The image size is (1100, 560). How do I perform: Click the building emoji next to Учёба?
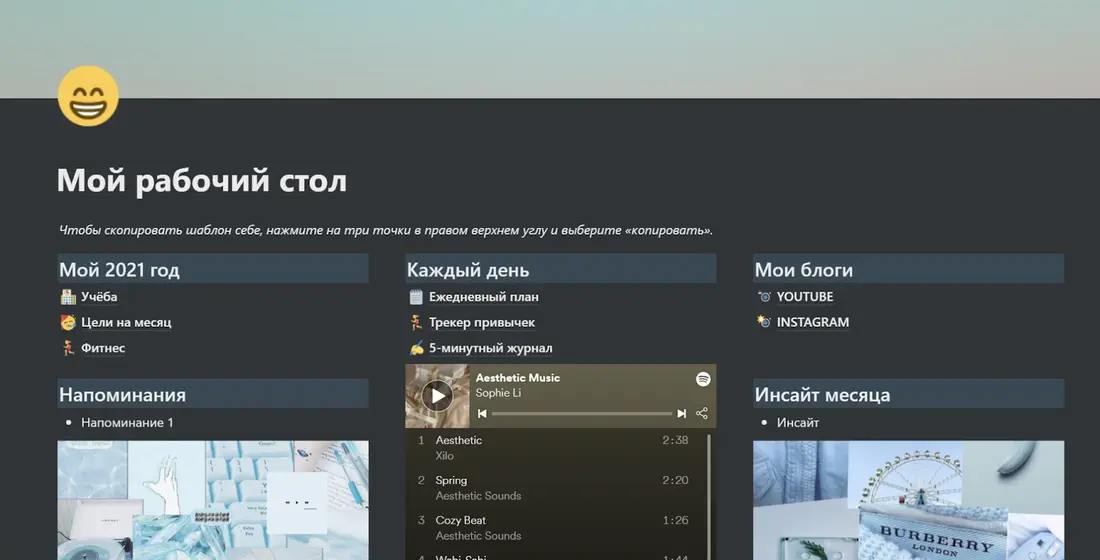[68, 297]
